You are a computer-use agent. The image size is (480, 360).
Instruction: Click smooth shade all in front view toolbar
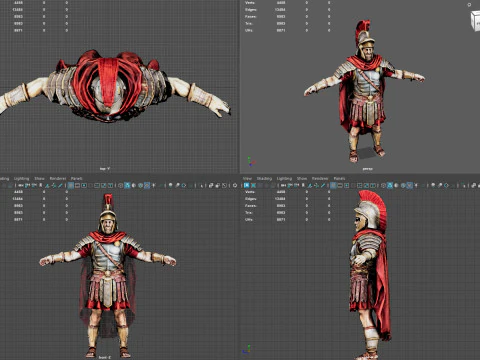coord(127,185)
